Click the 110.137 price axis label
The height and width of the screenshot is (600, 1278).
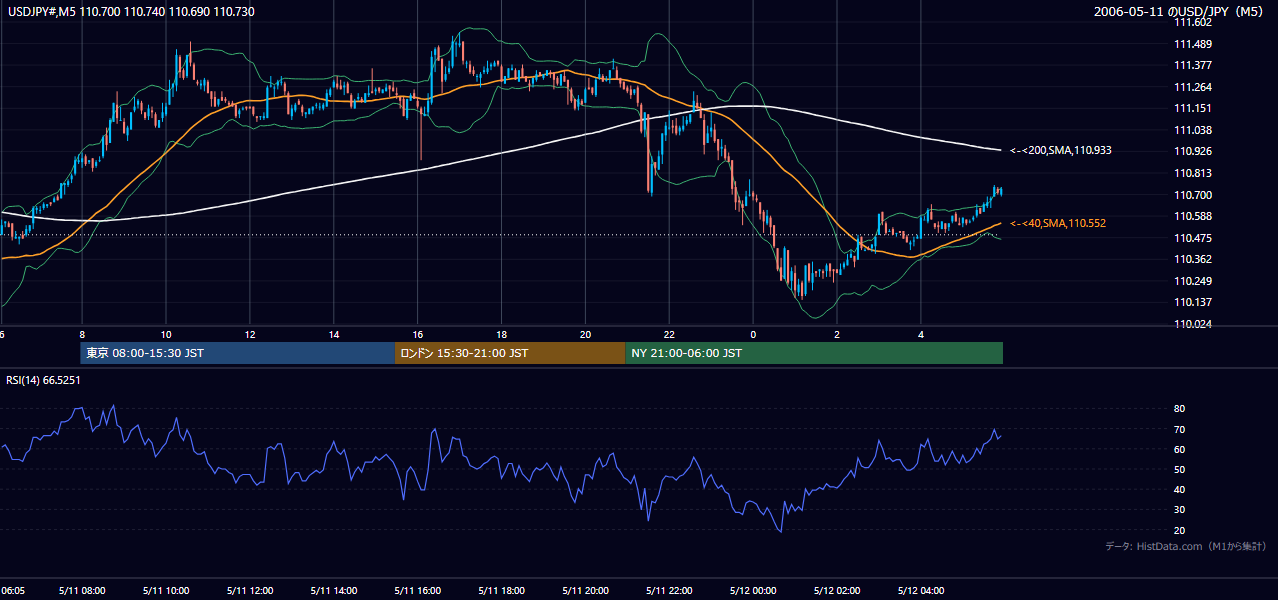coord(1192,302)
